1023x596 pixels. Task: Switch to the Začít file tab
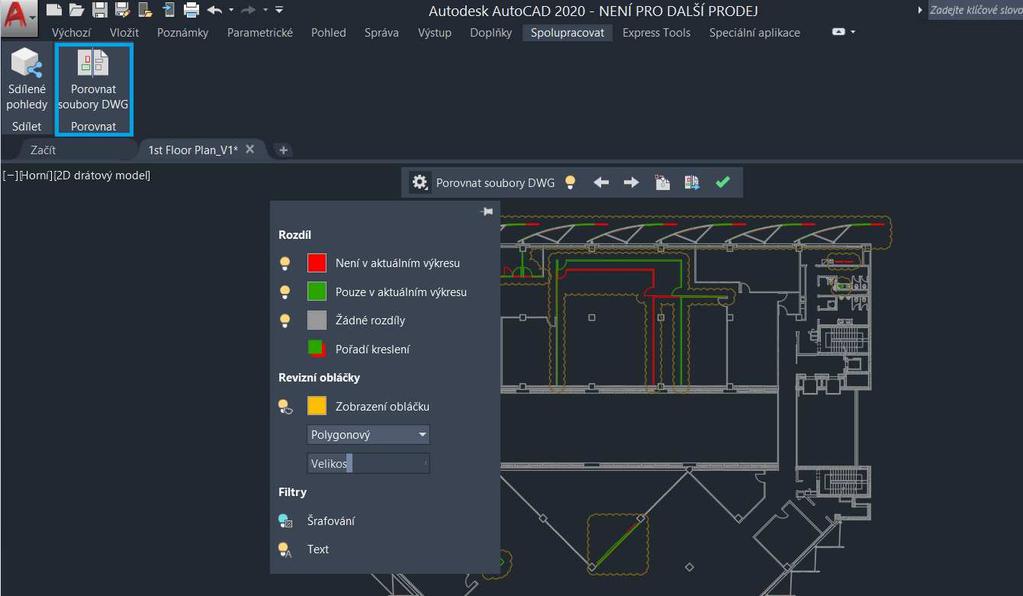[x=43, y=150]
